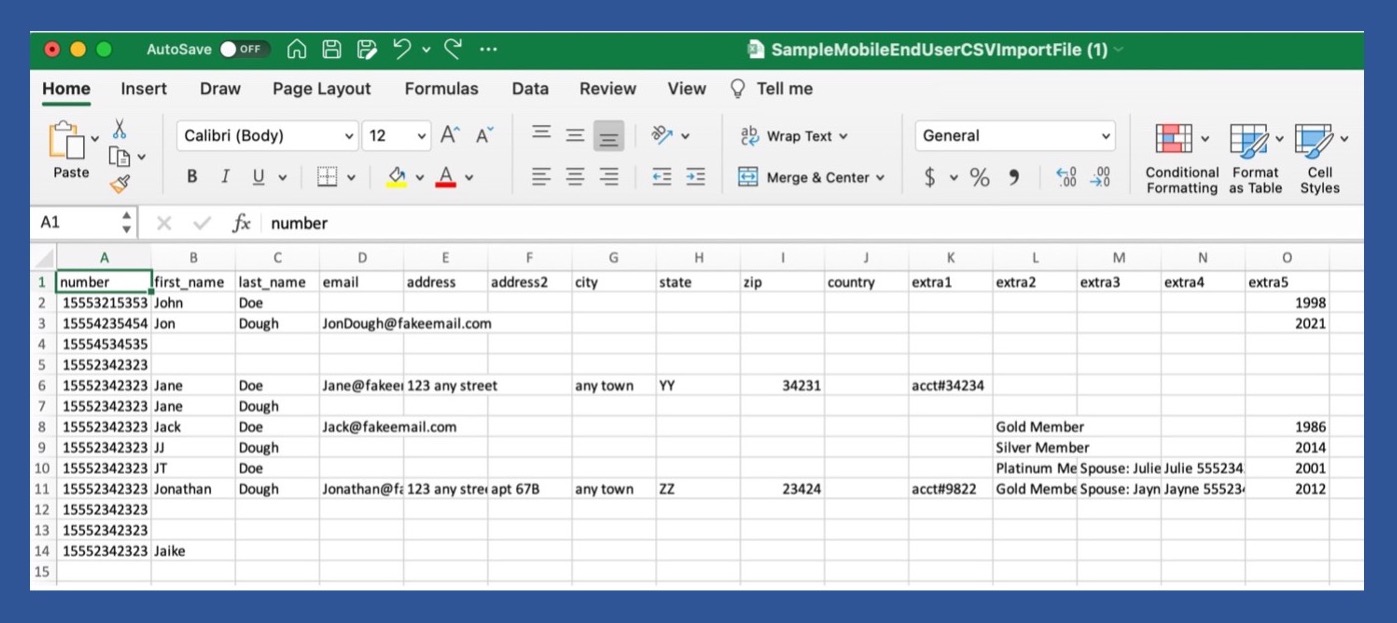Open the more options ellipsis in title bar
The height and width of the screenshot is (623, 1397).
click(488, 49)
